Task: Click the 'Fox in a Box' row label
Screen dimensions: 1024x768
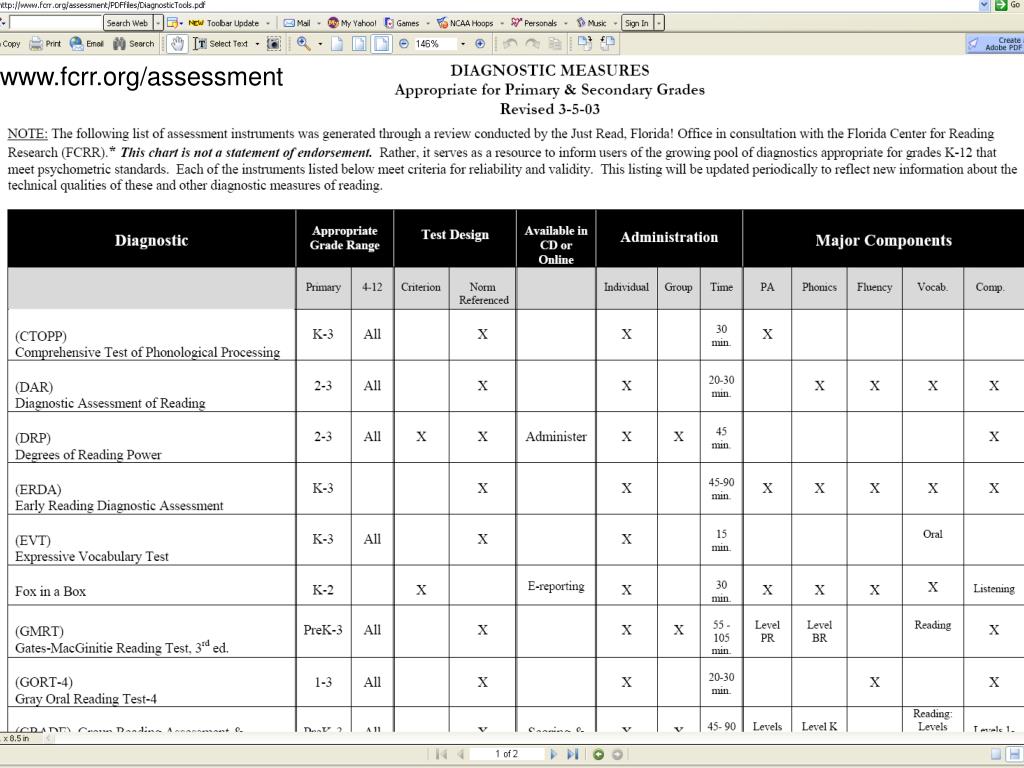Action: (x=50, y=592)
